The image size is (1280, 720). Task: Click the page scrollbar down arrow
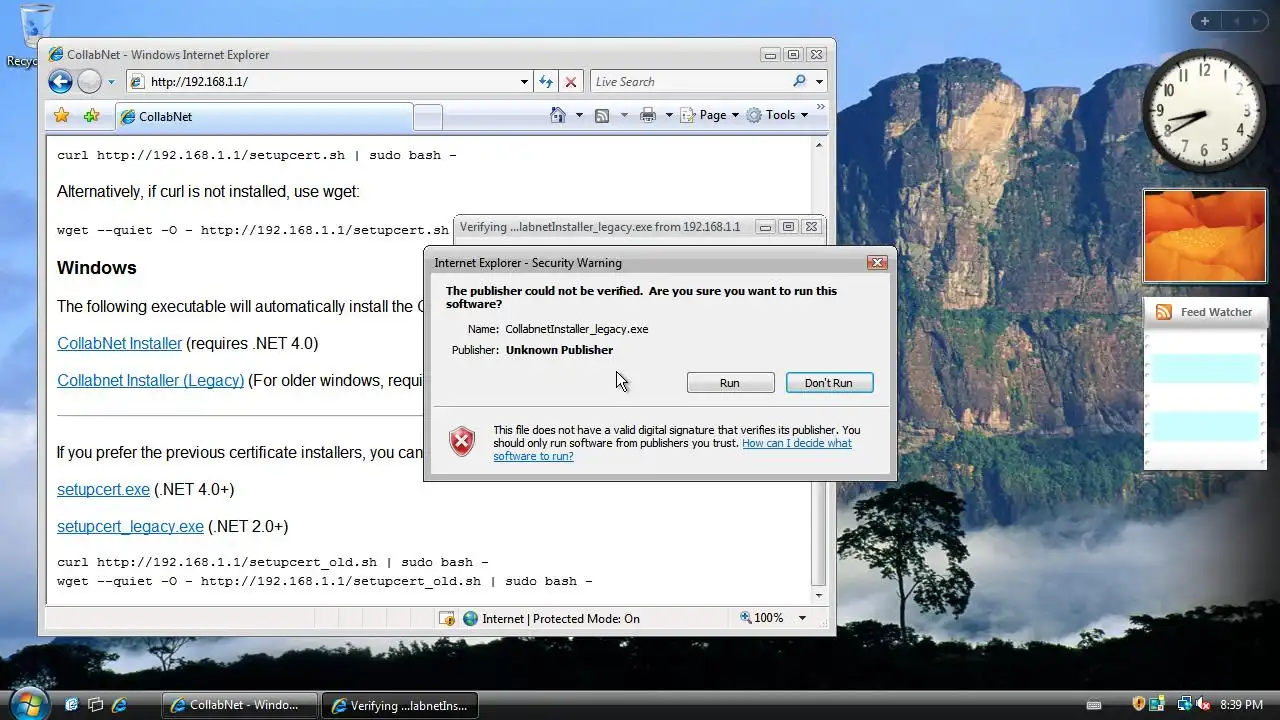pyautogui.click(x=819, y=594)
